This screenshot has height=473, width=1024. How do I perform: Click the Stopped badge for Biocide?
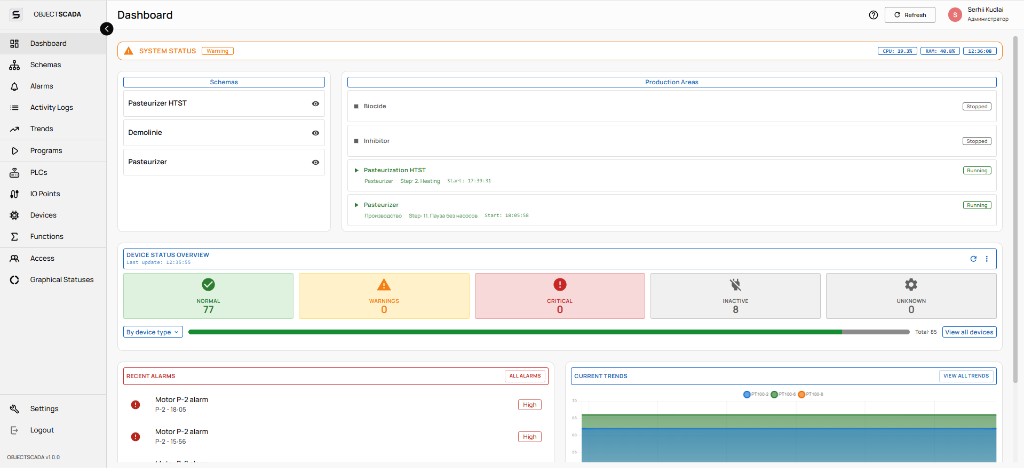coord(977,106)
